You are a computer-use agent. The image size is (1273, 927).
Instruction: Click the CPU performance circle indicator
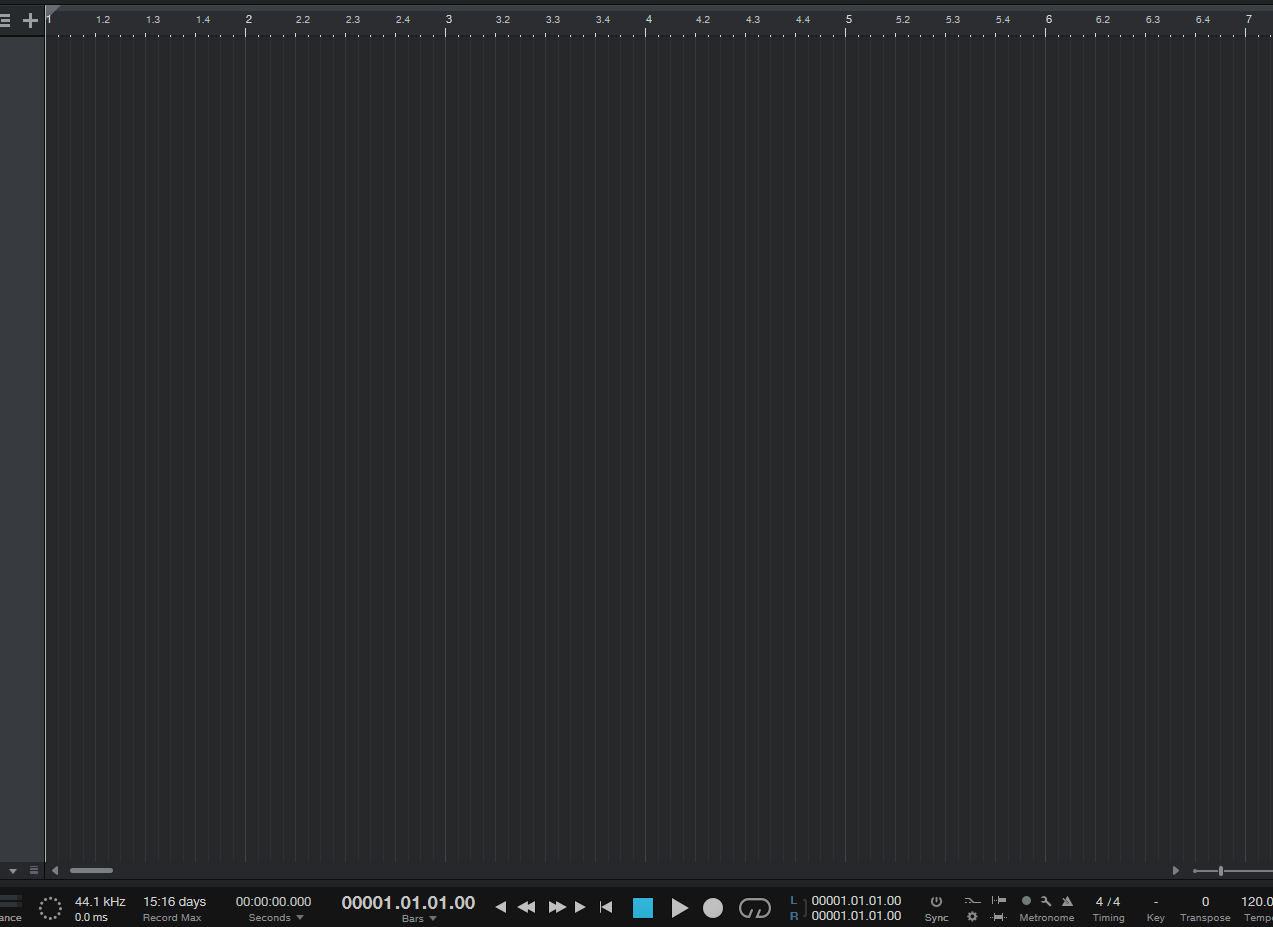(50, 908)
